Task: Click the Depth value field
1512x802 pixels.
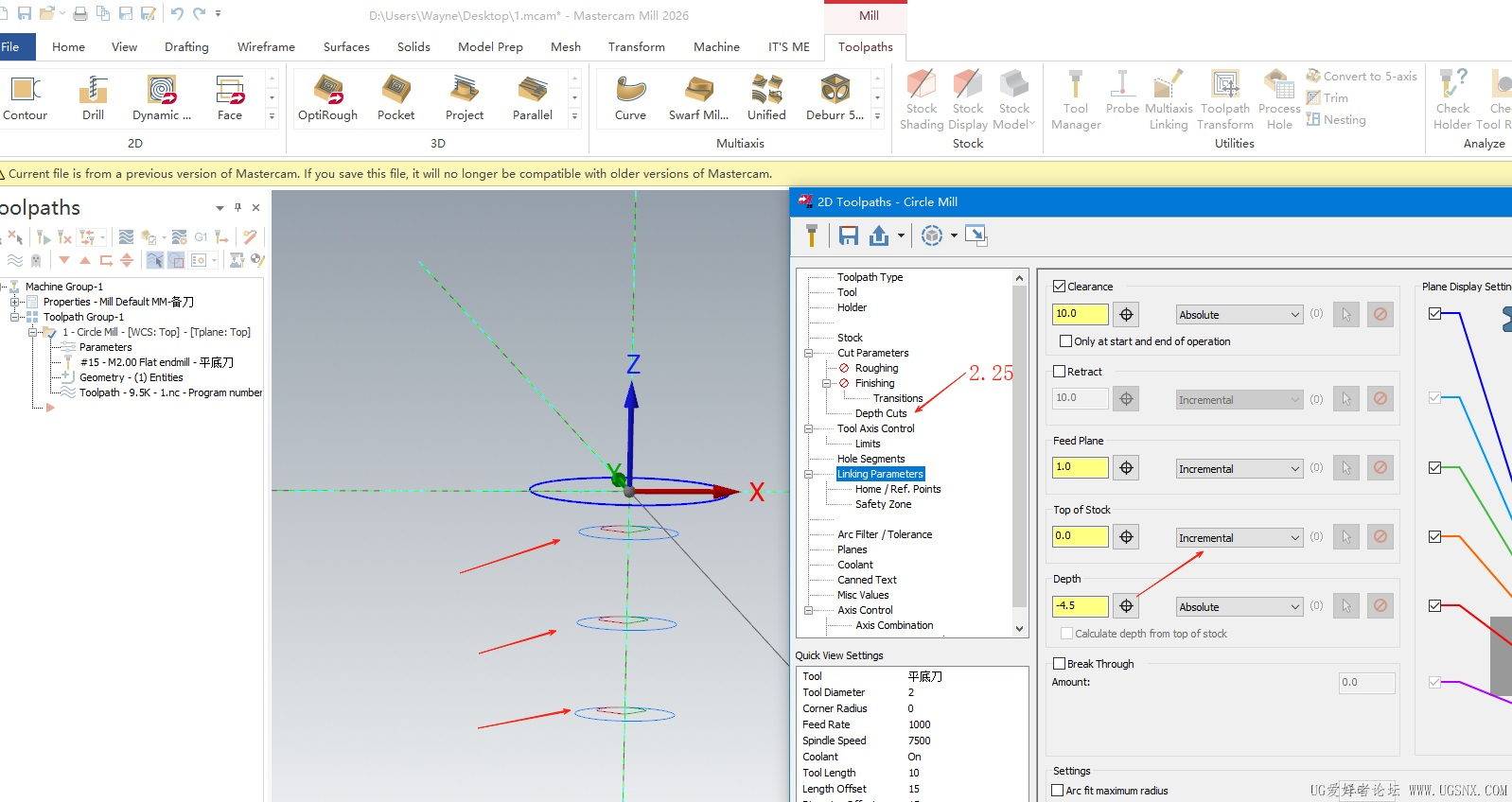Action: (x=1080, y=606)
